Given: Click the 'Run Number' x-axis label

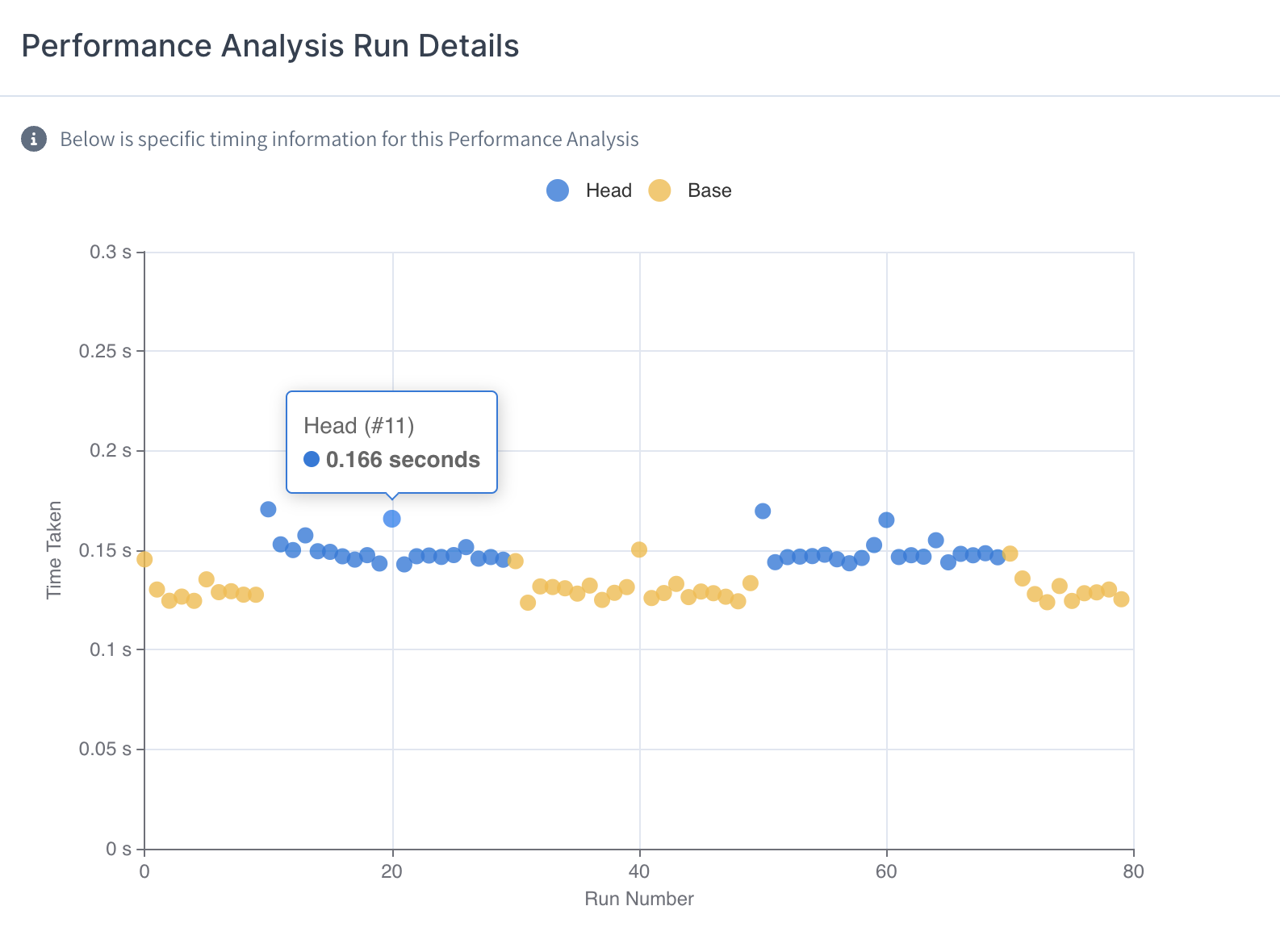Looking at the screenshot, I should 639,899.
